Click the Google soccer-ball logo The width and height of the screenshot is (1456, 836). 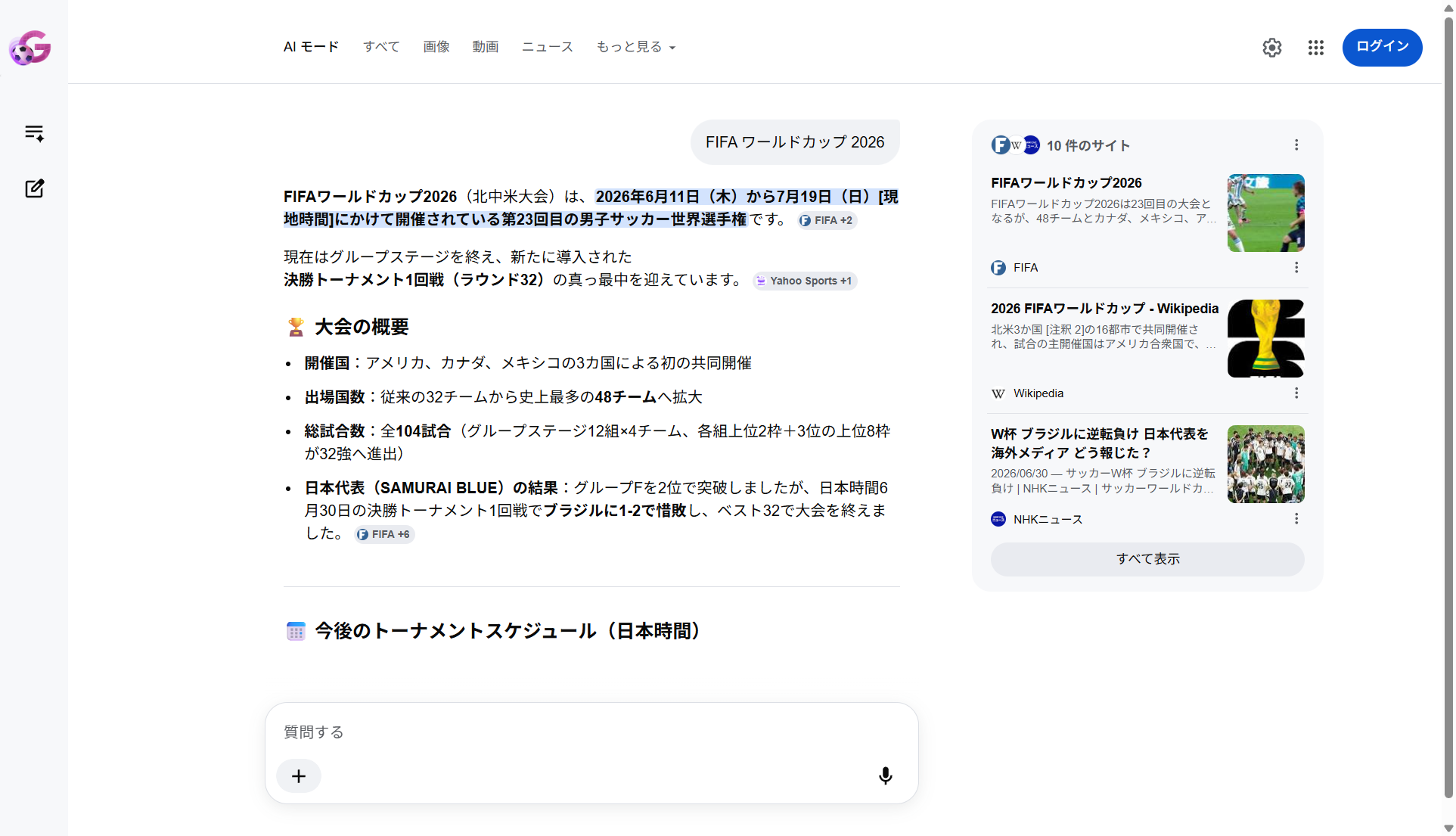coord(29,48)
